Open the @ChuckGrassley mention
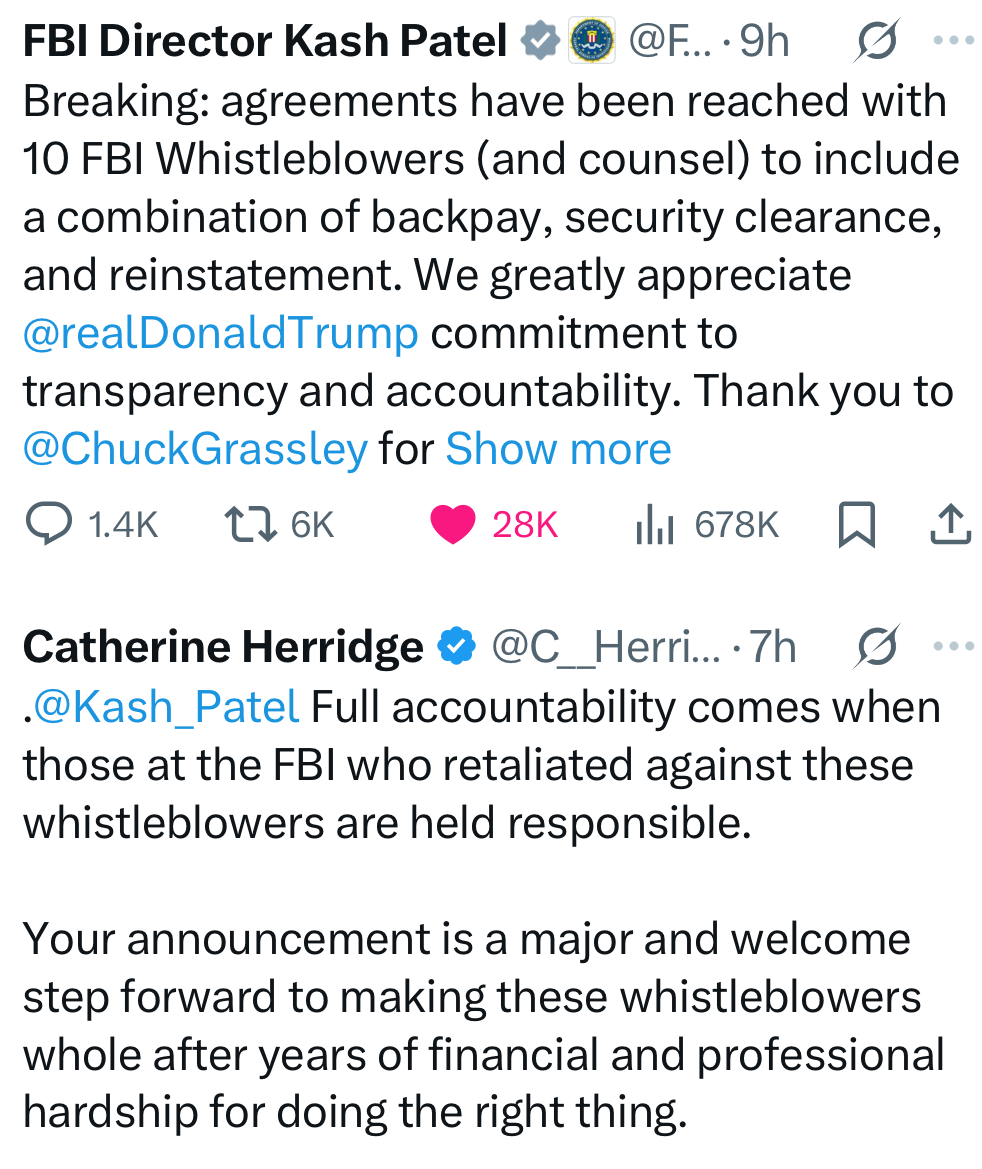This screenshot has height=1169, width=982. [195, 449]
